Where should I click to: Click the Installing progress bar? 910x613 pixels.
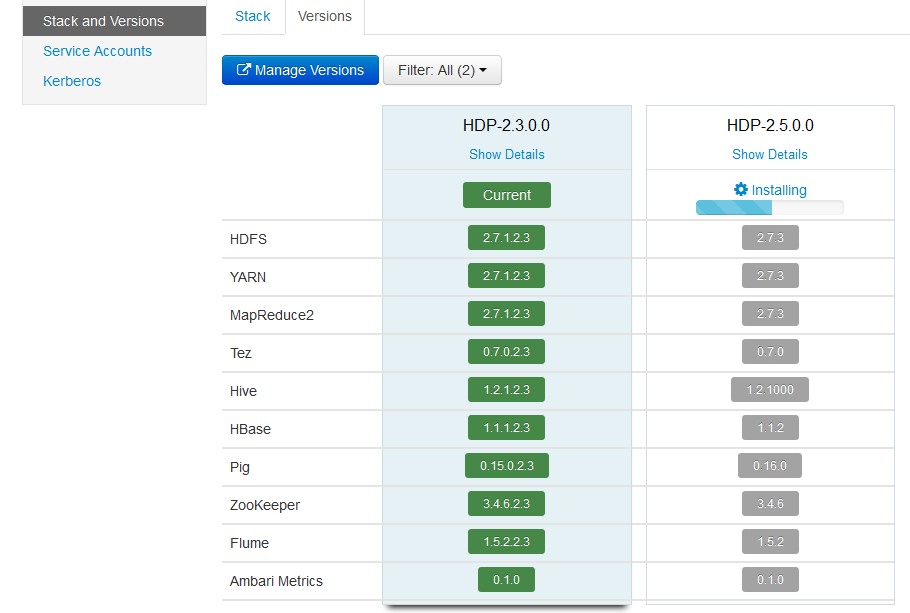770,208
